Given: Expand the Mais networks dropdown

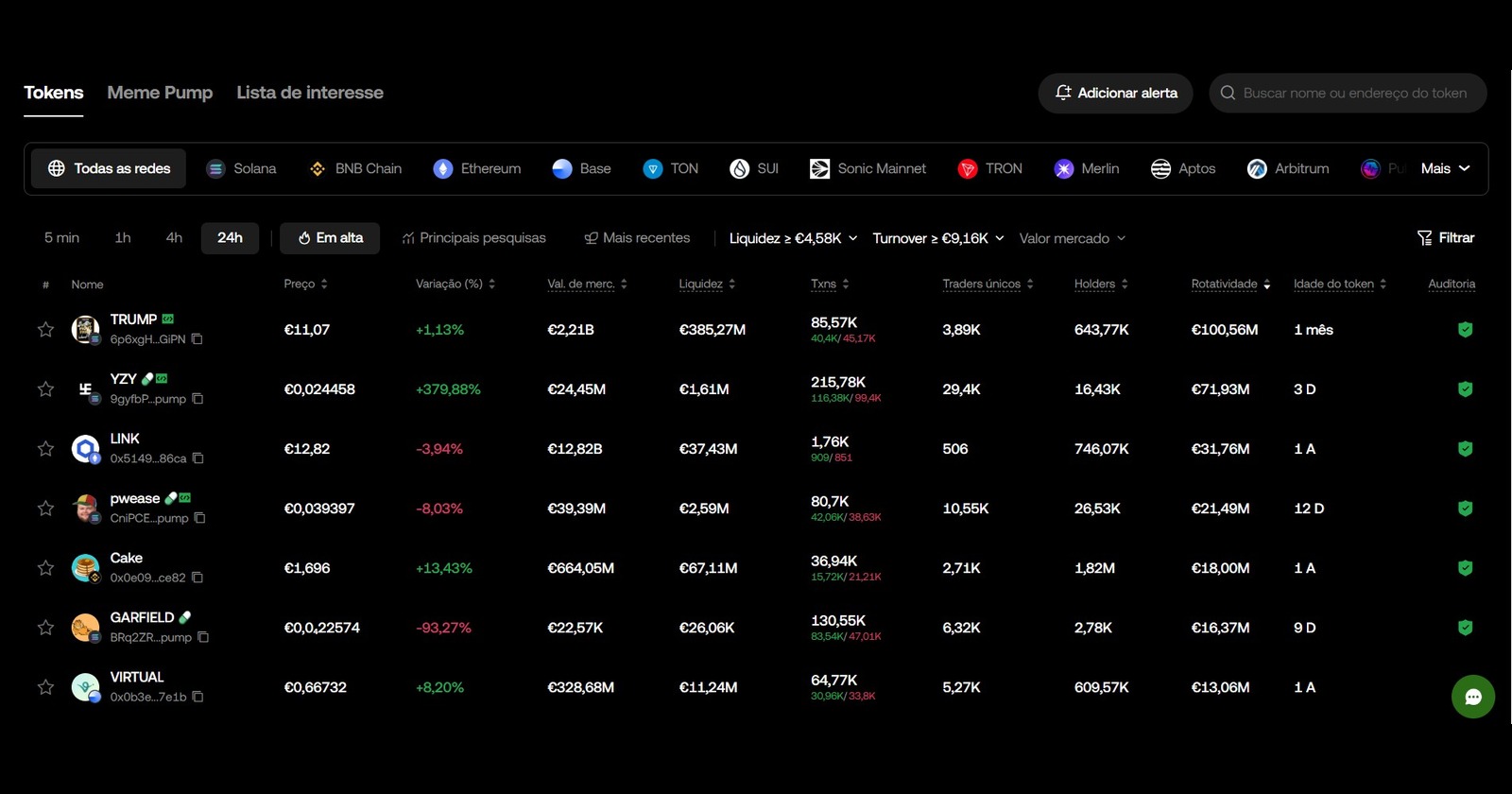Looking at the screenshot, I should click(x=1445, y=168).
